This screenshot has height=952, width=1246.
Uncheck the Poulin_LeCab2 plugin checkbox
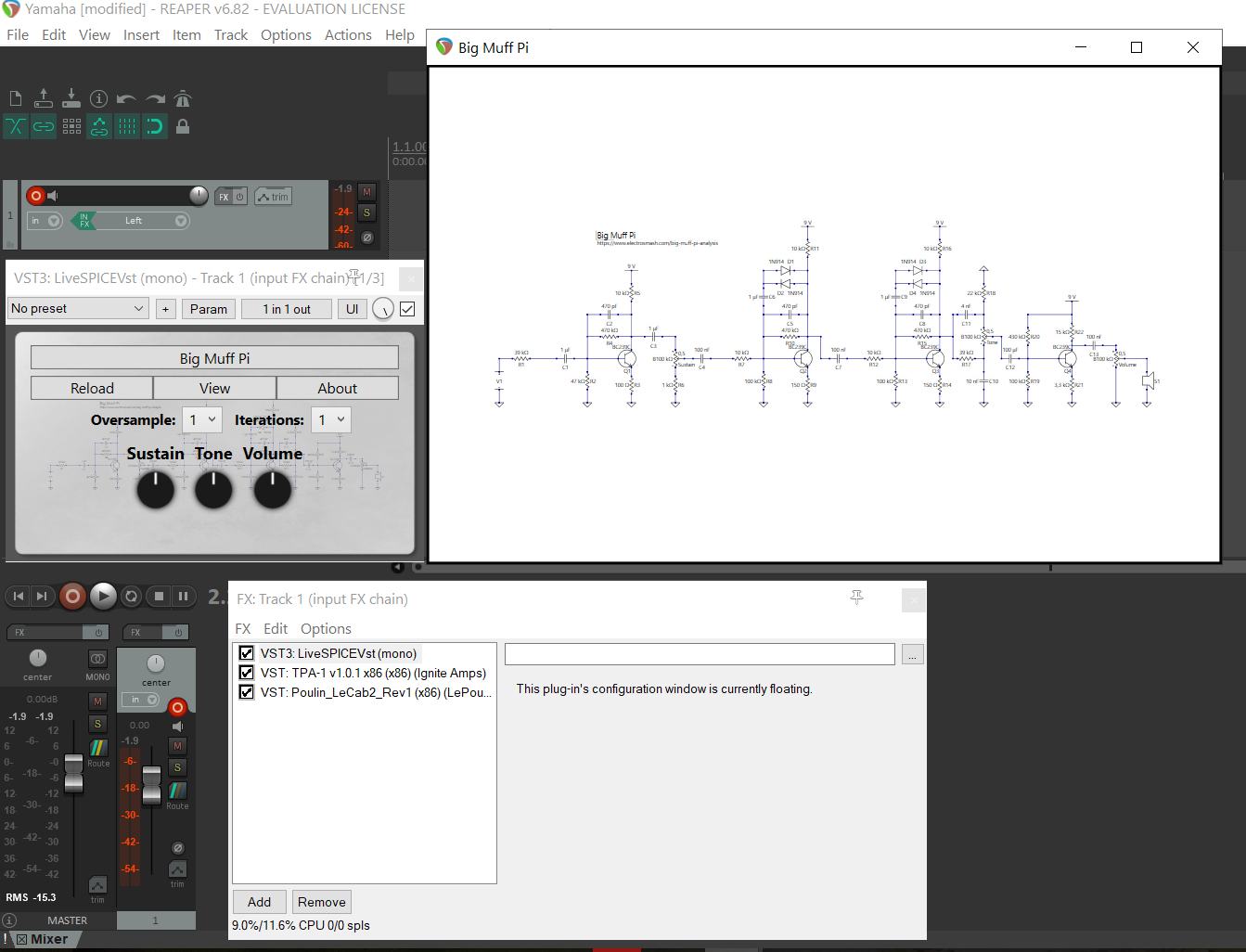click(x=246, y=692)
